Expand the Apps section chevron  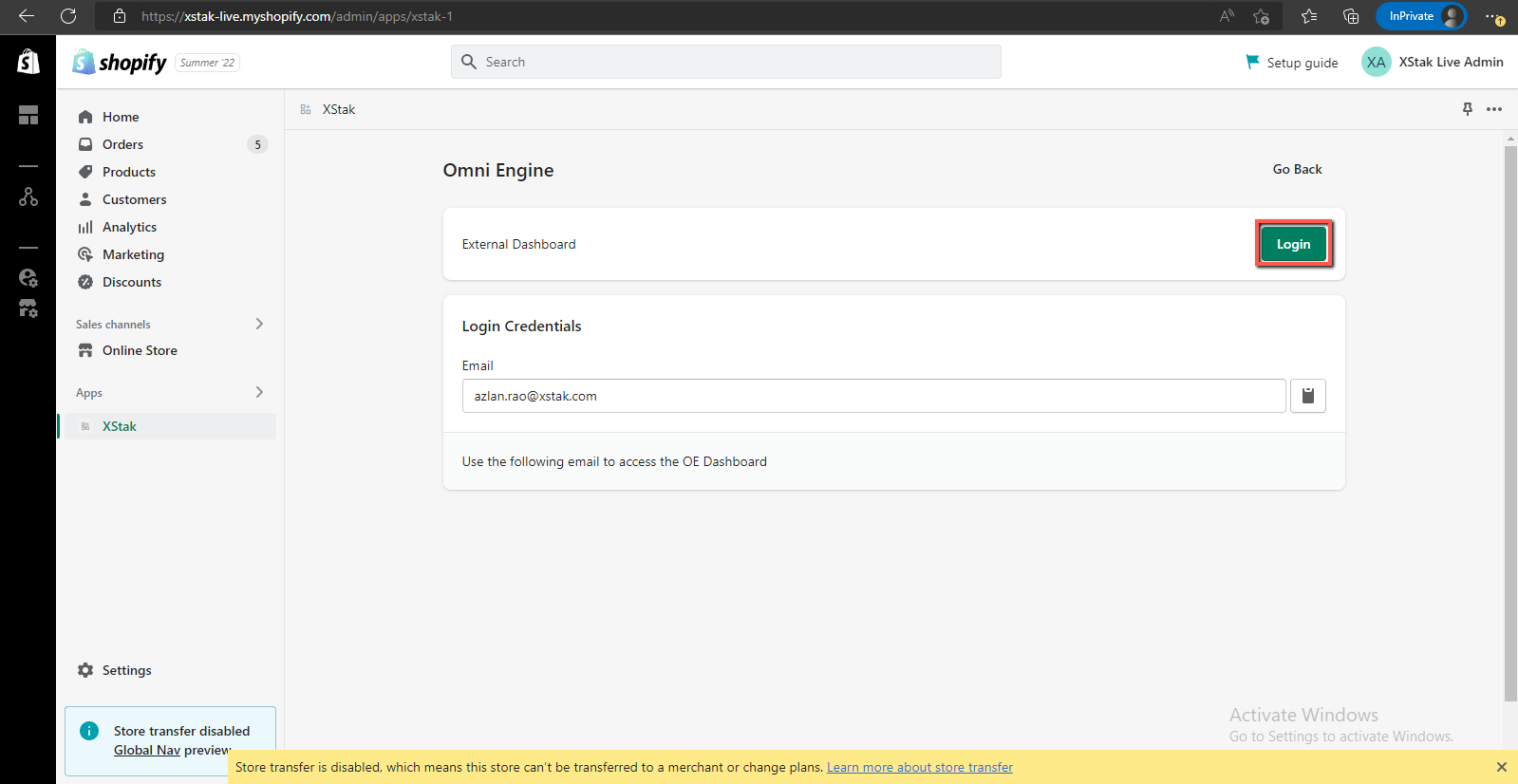(x=259, y=392)
